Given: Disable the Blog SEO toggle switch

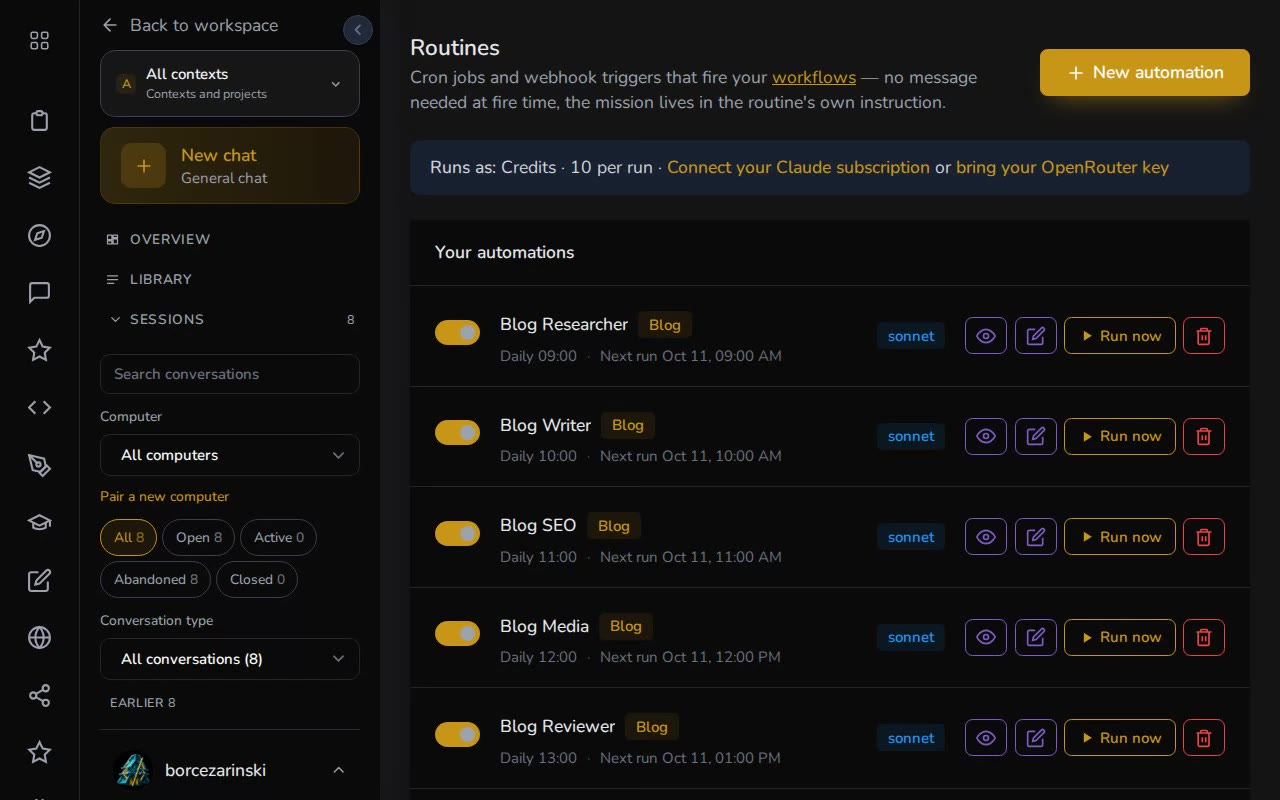Looking at the screenshot, I should (457, 533).
